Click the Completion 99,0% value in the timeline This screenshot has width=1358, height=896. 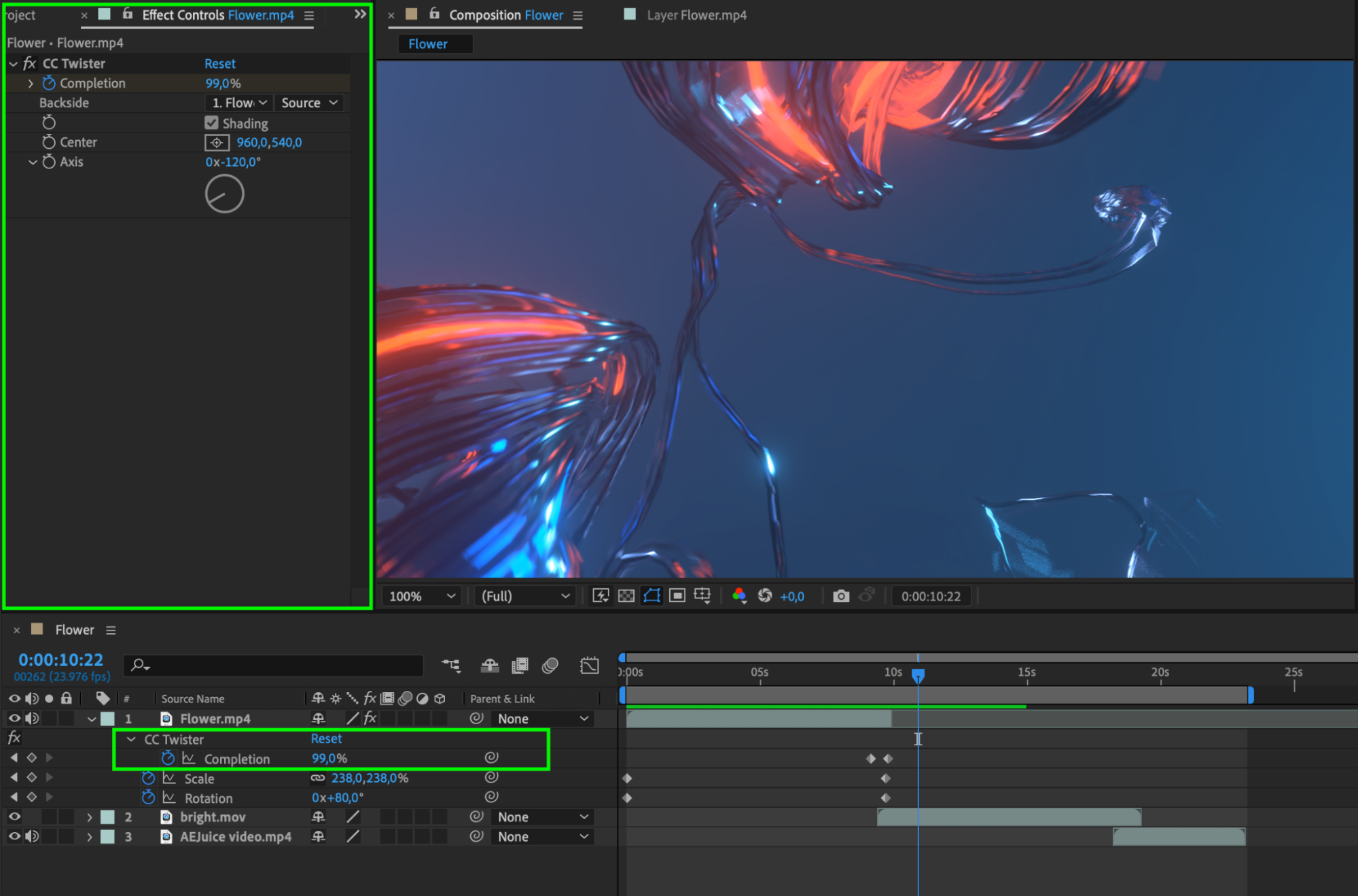[x=329, y=758]
